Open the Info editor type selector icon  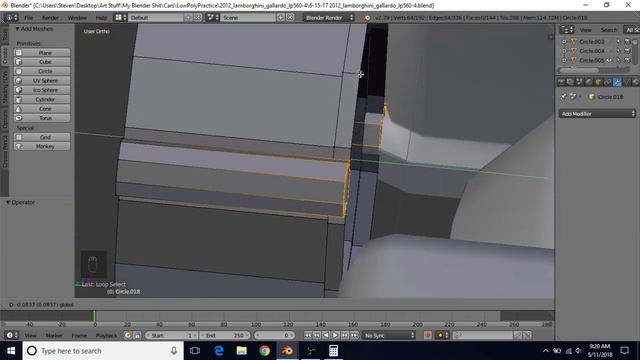tap(11, 18)
